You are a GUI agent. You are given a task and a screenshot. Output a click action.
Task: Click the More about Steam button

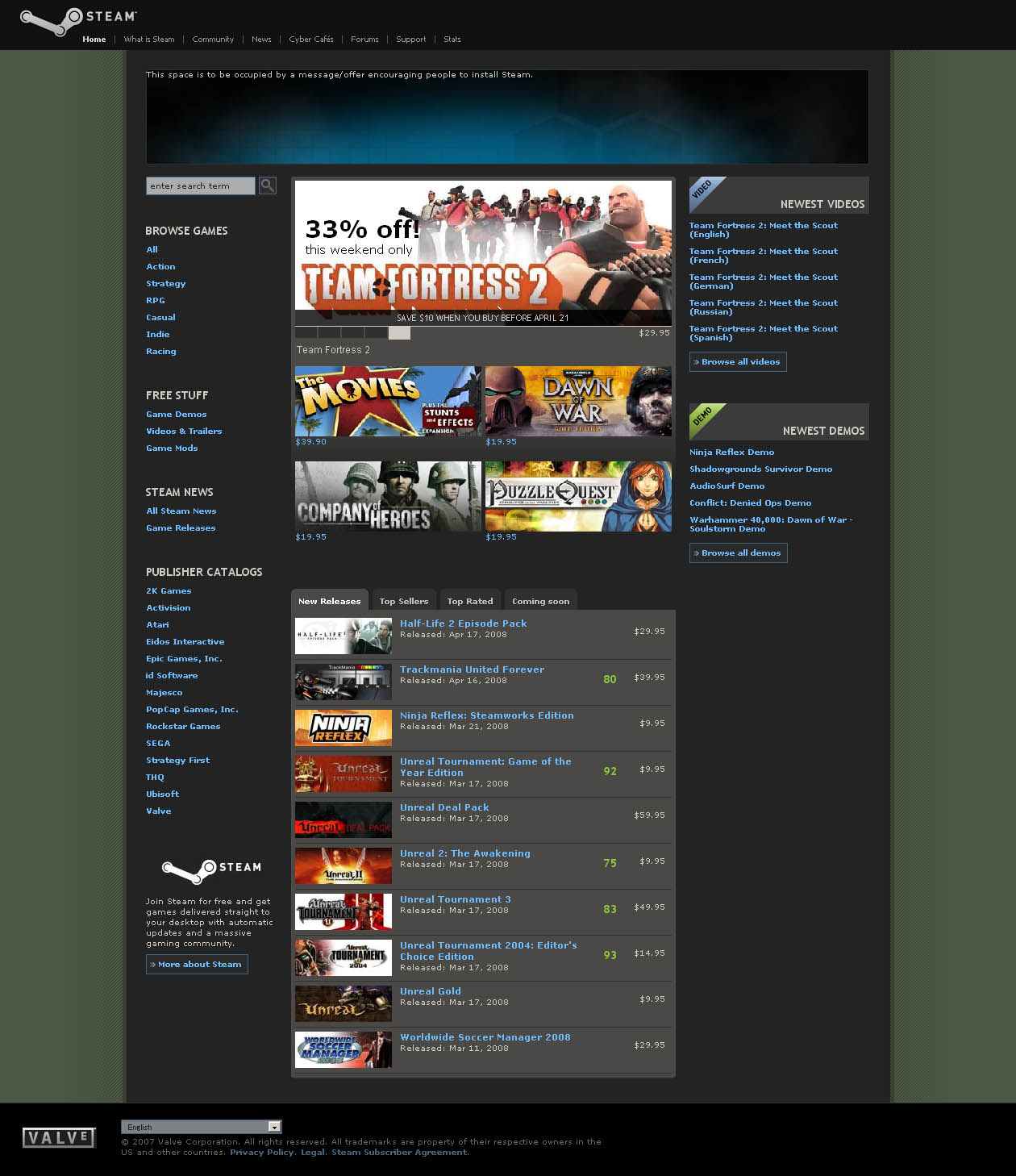(x=197, y=965)
